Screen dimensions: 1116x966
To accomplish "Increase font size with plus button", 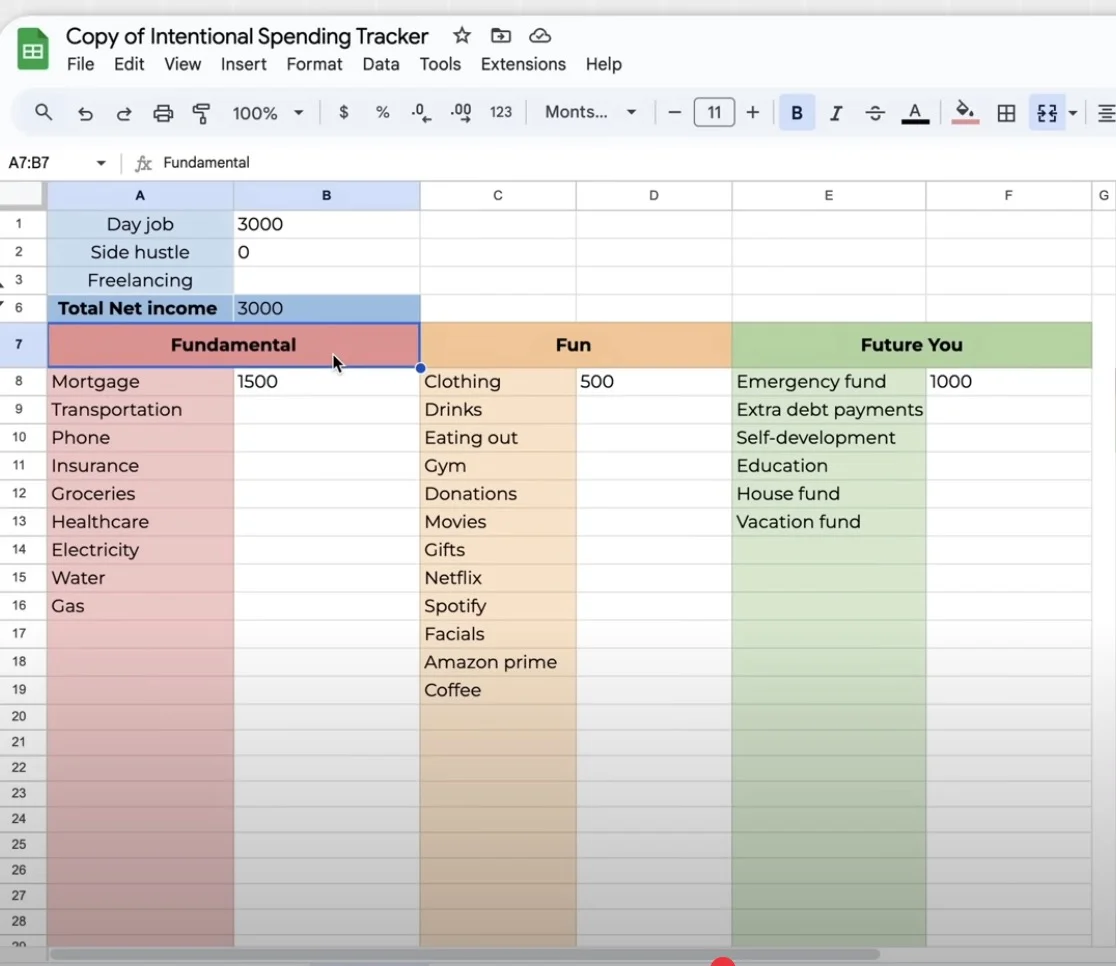I will [752, 112].
